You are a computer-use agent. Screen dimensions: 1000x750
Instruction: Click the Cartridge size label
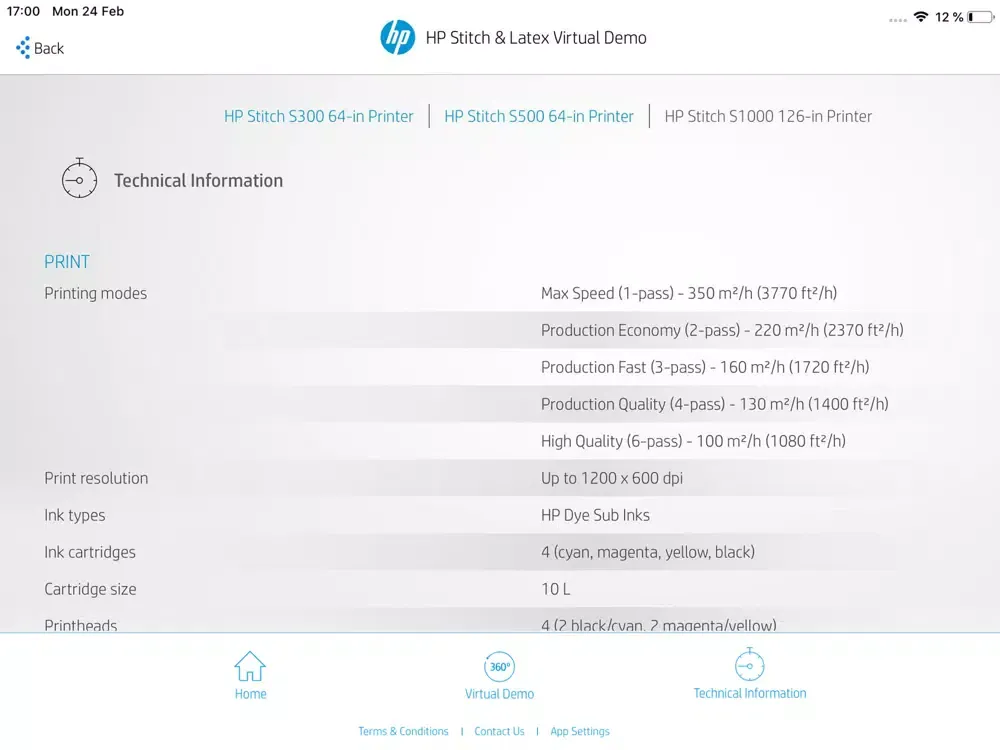tap(91, 589)
